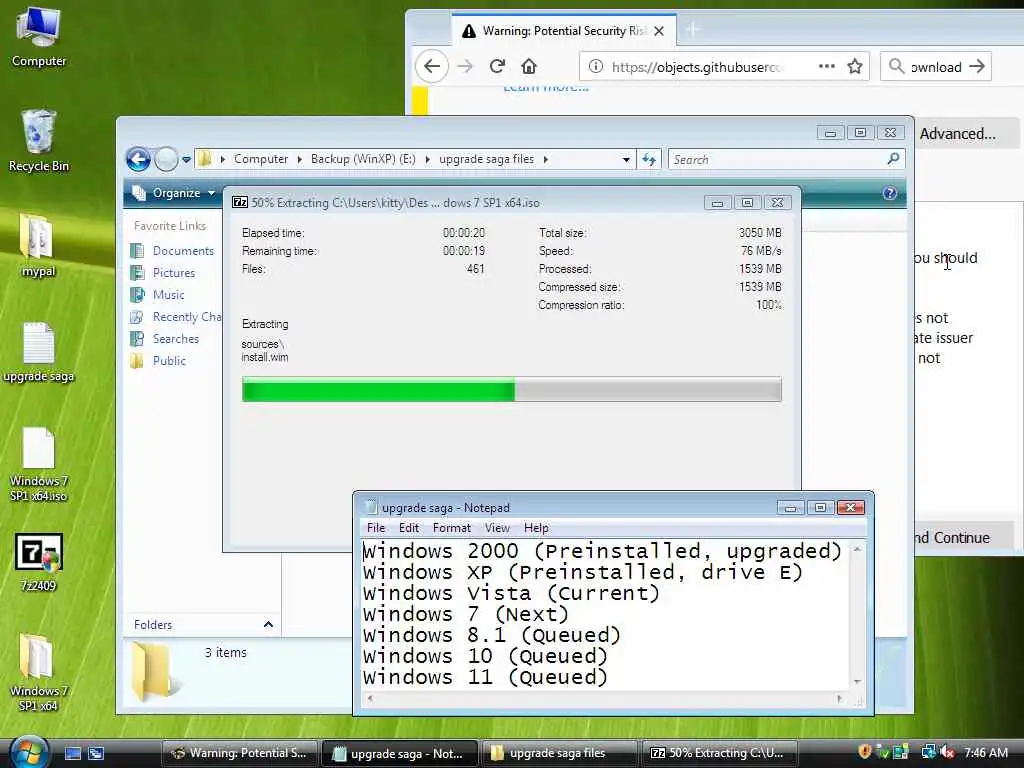Image resolution: width=1024 pixels, height=768 pixels.
Task: Refresh the Explorer folder view
Action: (x=649, y=159)
